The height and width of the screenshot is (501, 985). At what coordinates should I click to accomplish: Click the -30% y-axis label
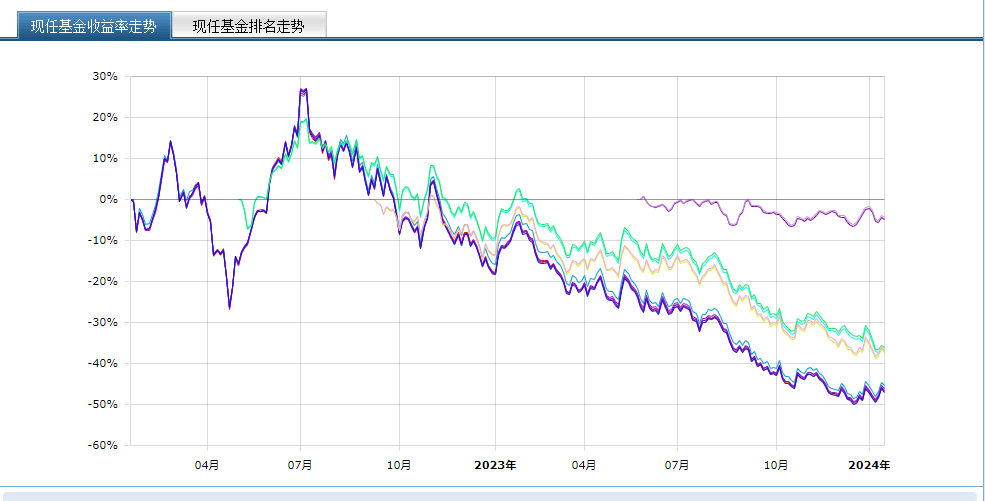[x=103, y=322]
